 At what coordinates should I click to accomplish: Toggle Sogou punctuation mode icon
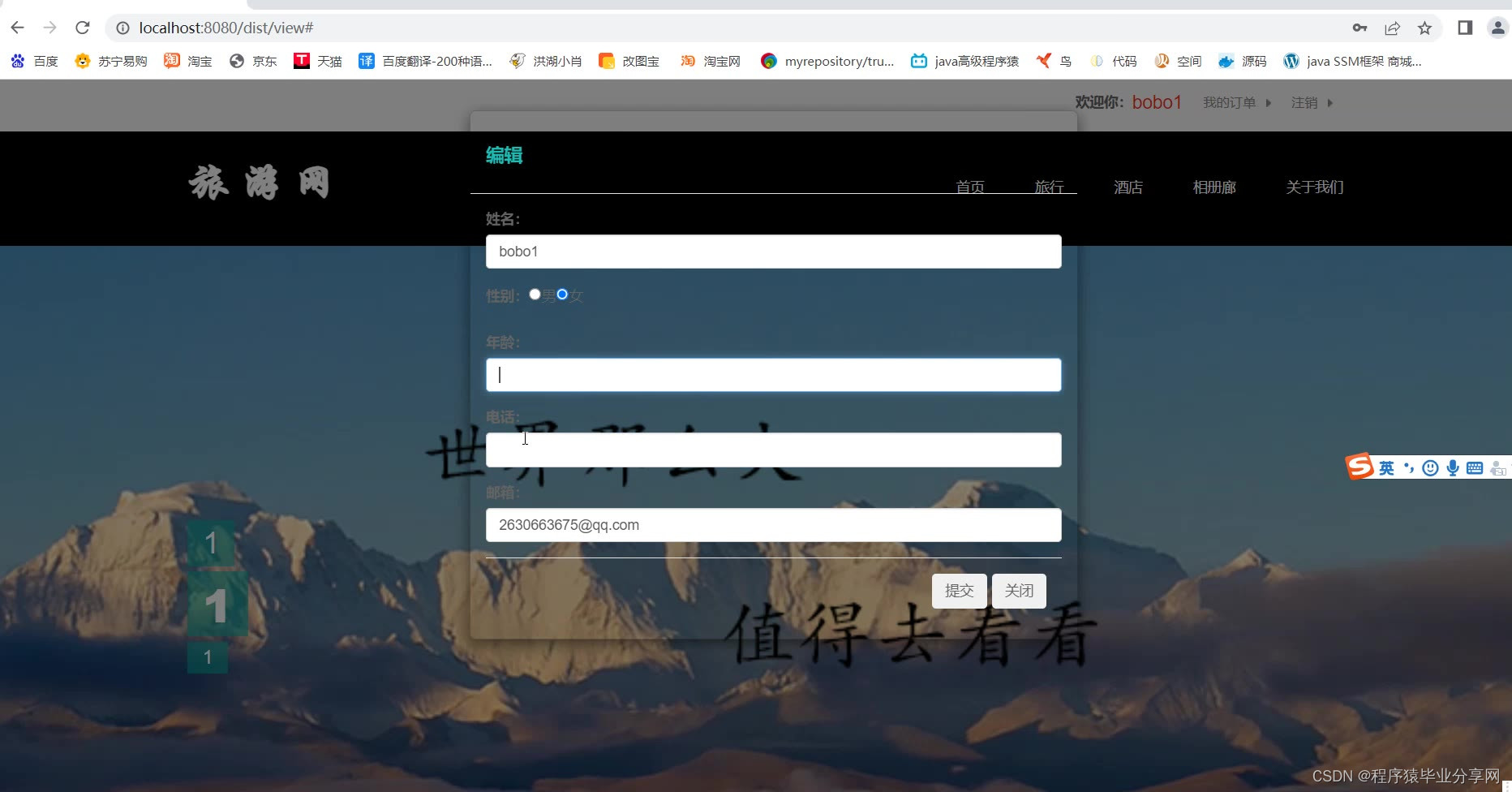[1409, 468]
